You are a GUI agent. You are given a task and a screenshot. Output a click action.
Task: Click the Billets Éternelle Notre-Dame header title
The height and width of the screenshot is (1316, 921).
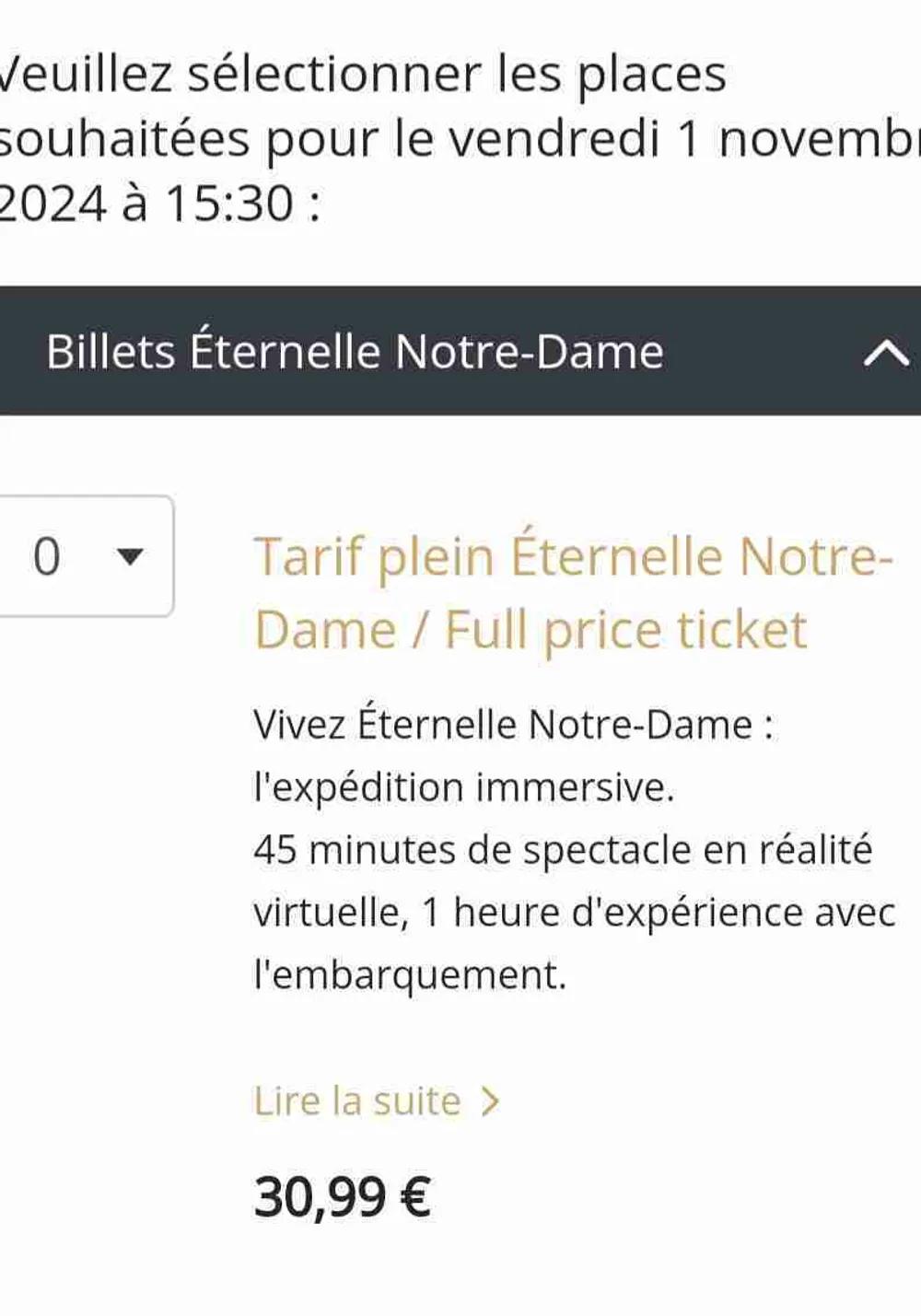[x=355, y=352]
